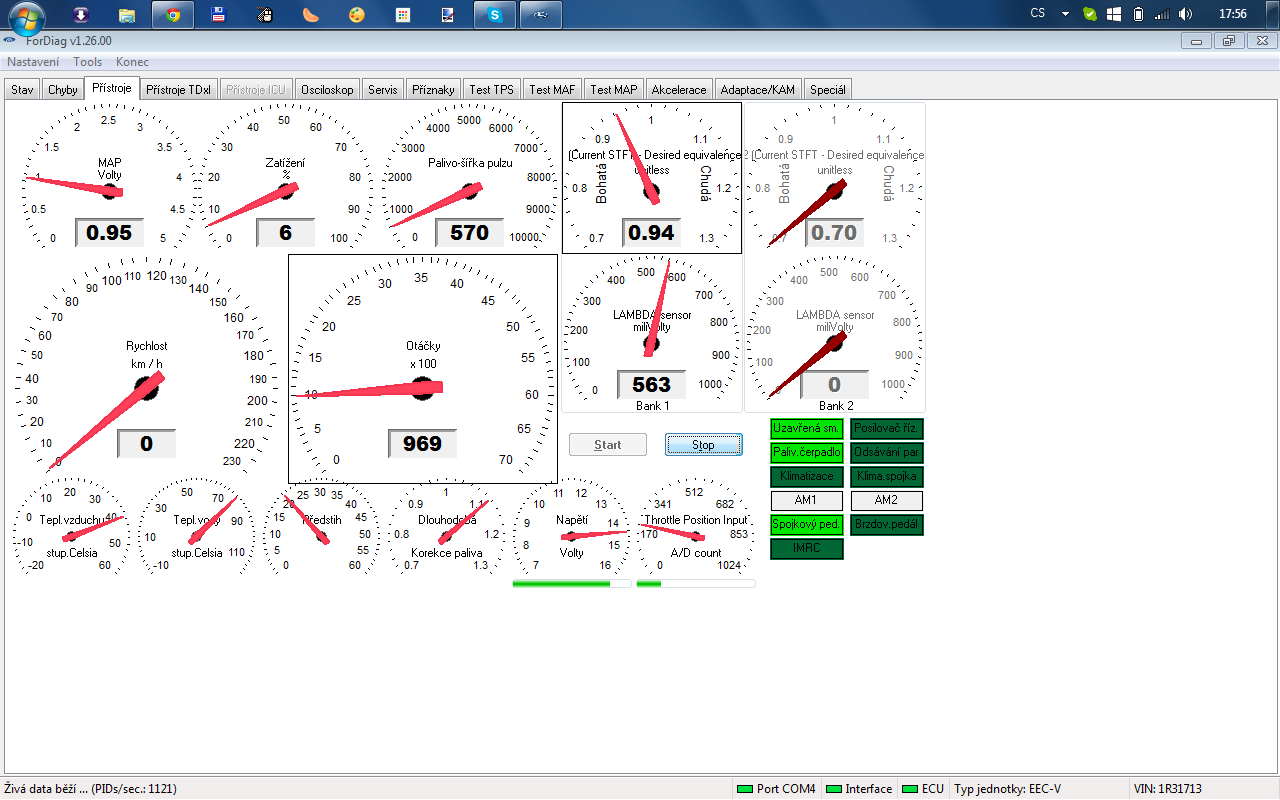Screen dimensions: 1280x800
Task: Click the Port COM4 status indicator
Action: (x=776, y=789)
